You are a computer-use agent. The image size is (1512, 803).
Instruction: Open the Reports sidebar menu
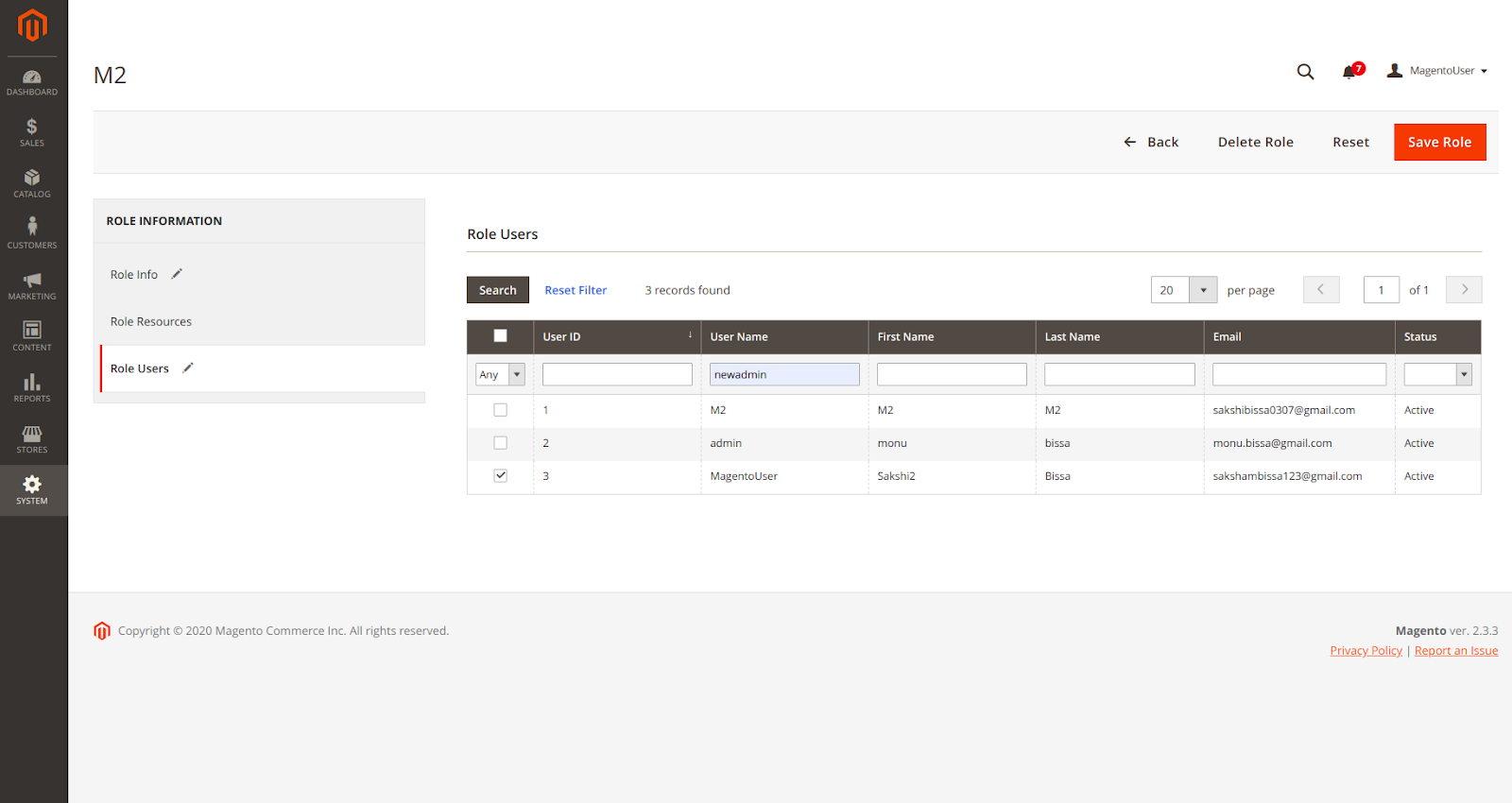pyautogui.click(x=32, y=388)
